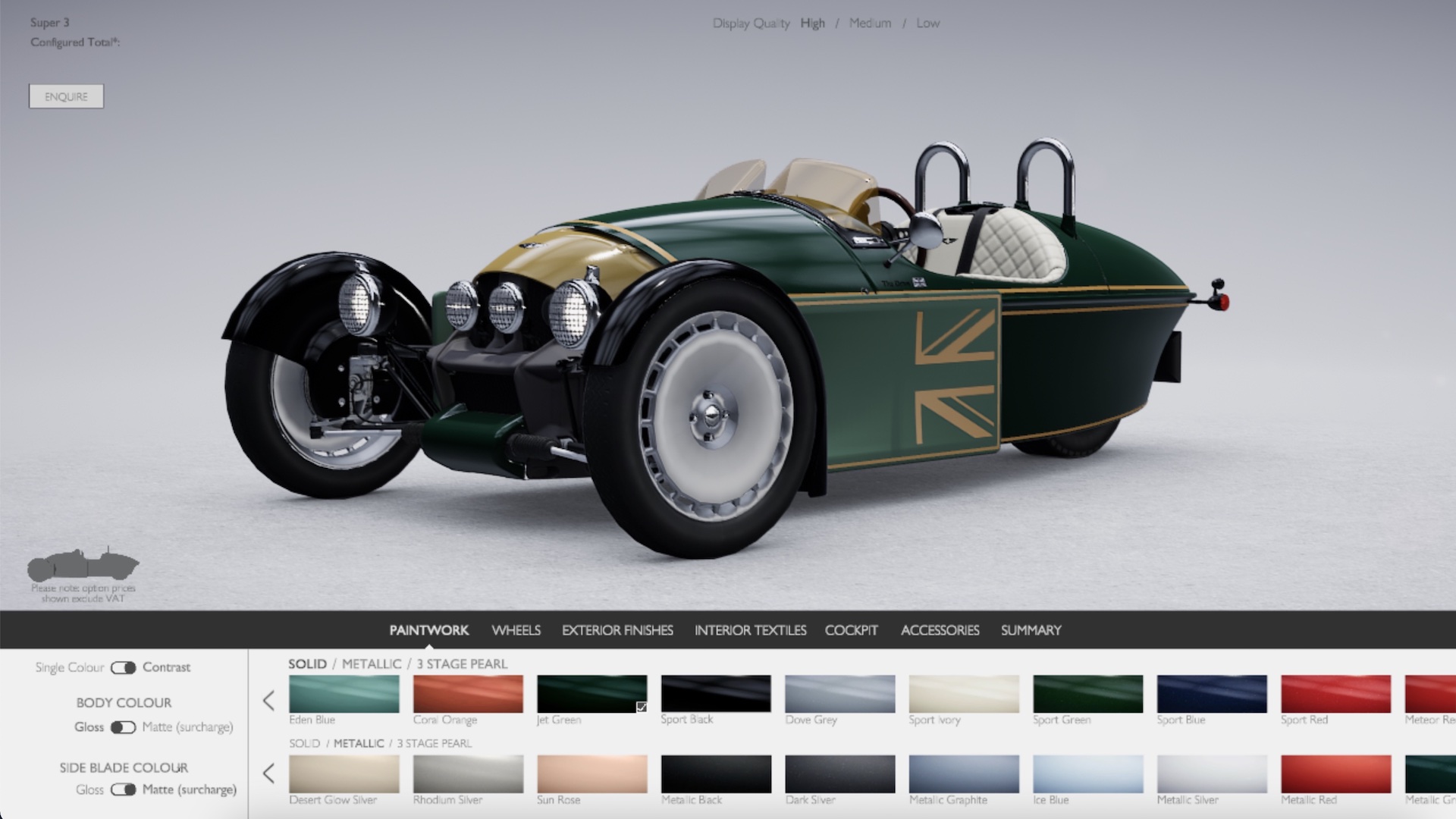The image size is (1456, 819).
Task: Choose Sun Rose side blade swatch
Action: (x=592, y=773)
